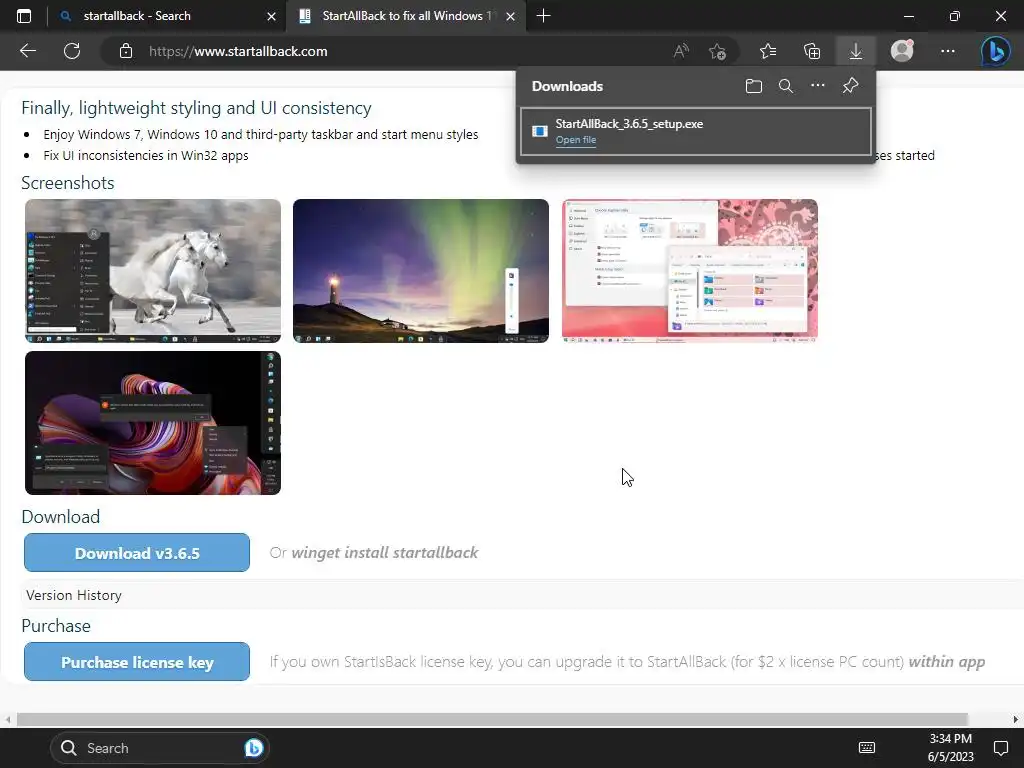Click 'Finally, lightweight styling and UI consistency' heading
This screenshot has width=1024, height=768.
[197, 108]
